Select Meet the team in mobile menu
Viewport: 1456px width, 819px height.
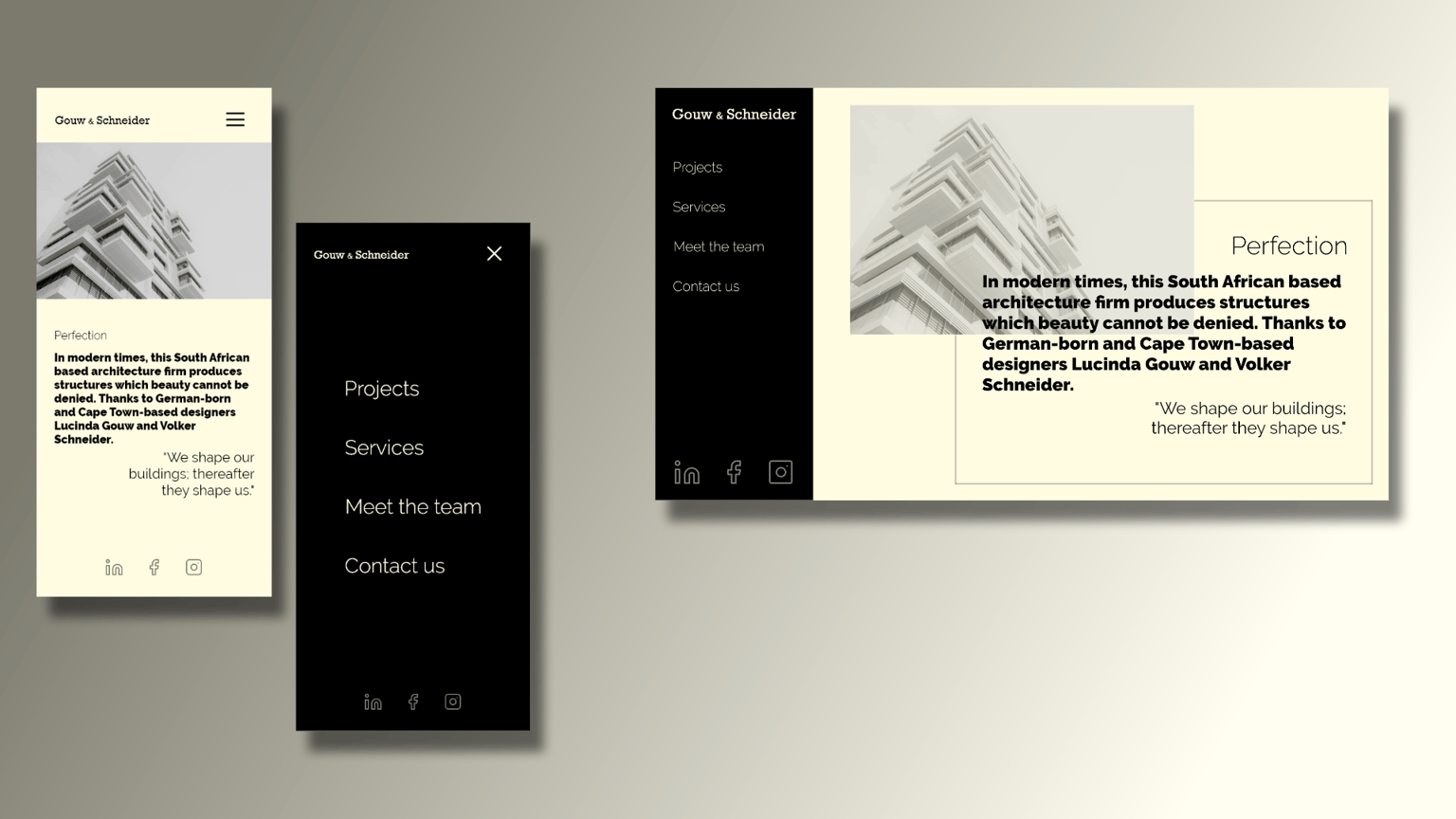[x=413, y=506]
